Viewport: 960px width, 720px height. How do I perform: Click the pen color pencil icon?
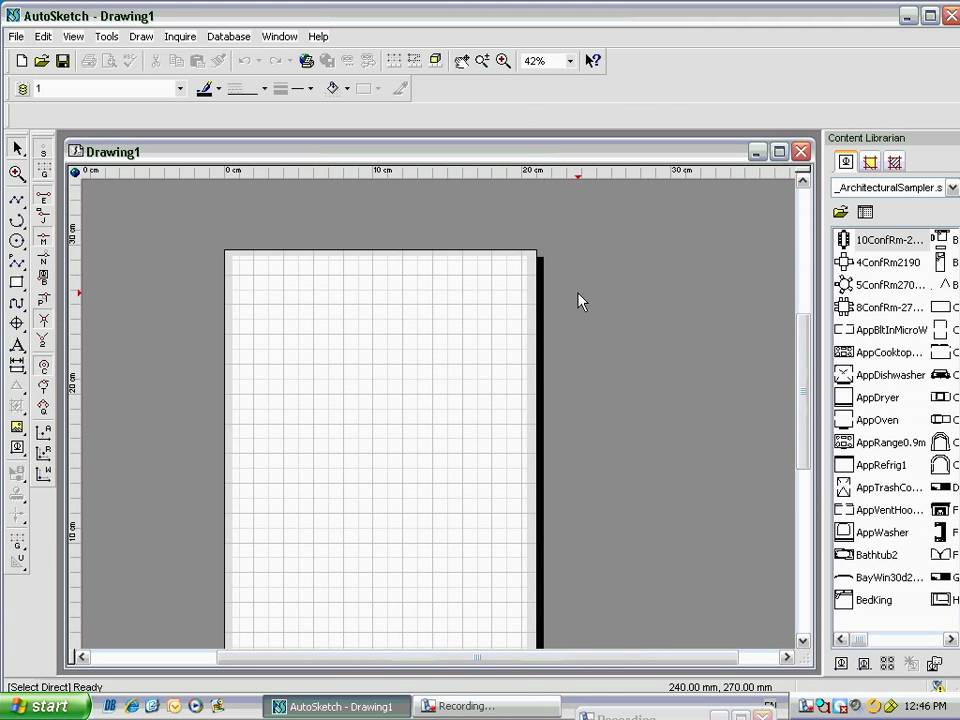tap(204, 89)
